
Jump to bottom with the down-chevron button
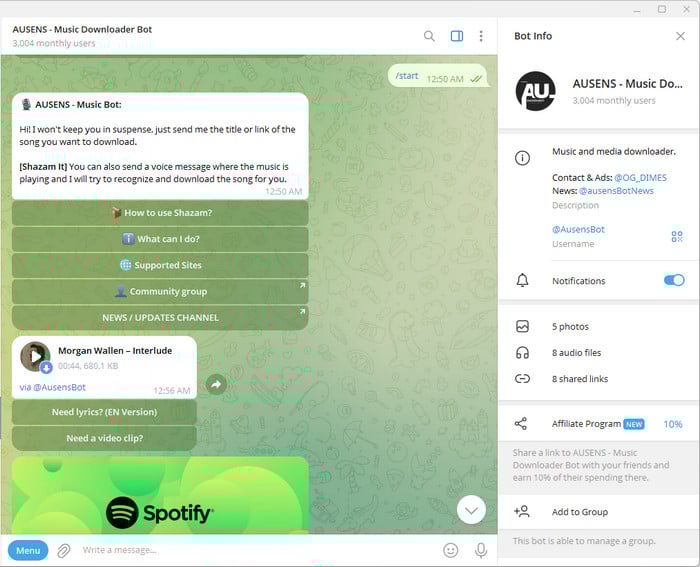[471, 510]
